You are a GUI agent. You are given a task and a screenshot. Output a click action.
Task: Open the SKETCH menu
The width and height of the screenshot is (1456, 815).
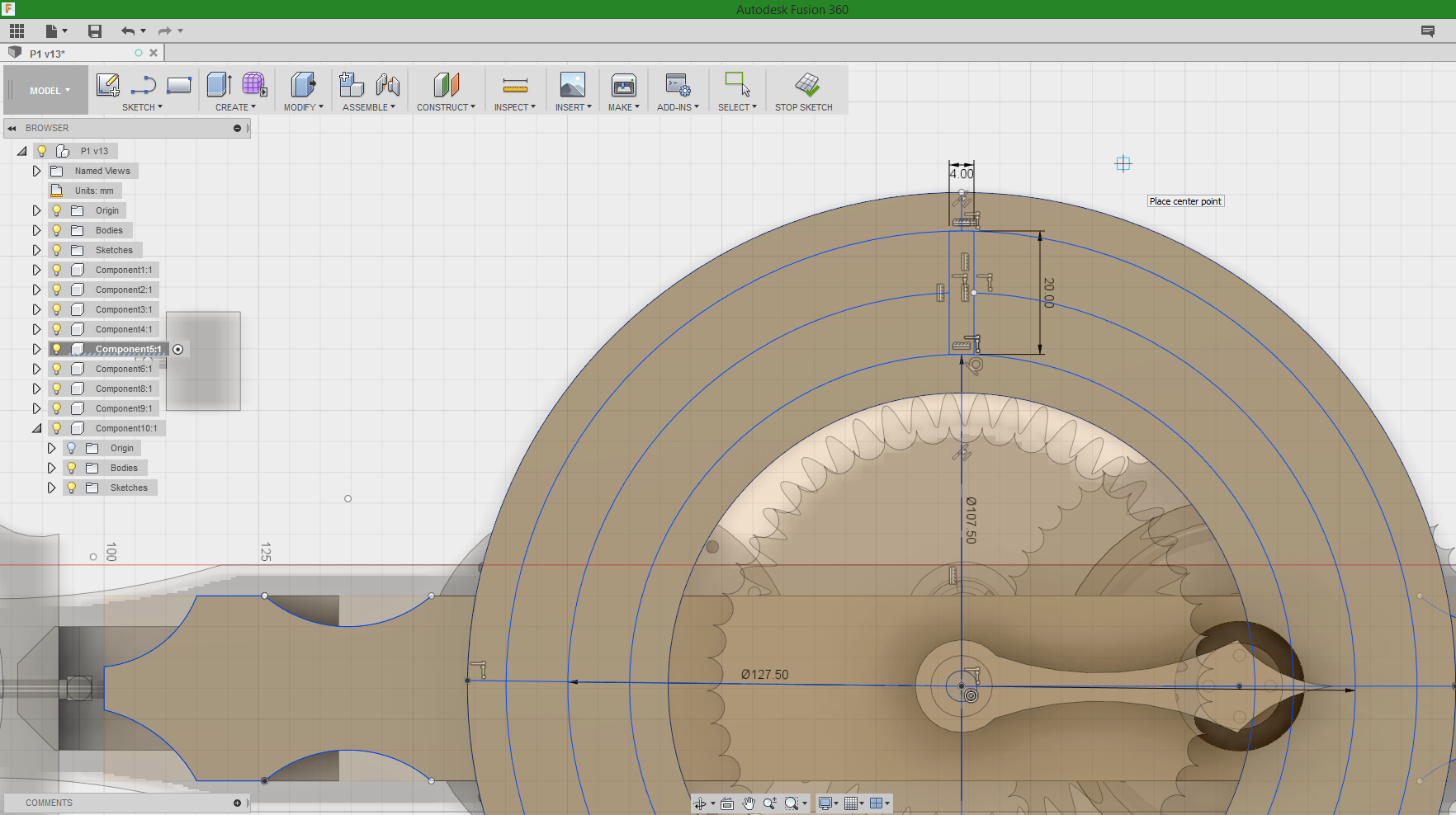(142, 107)
